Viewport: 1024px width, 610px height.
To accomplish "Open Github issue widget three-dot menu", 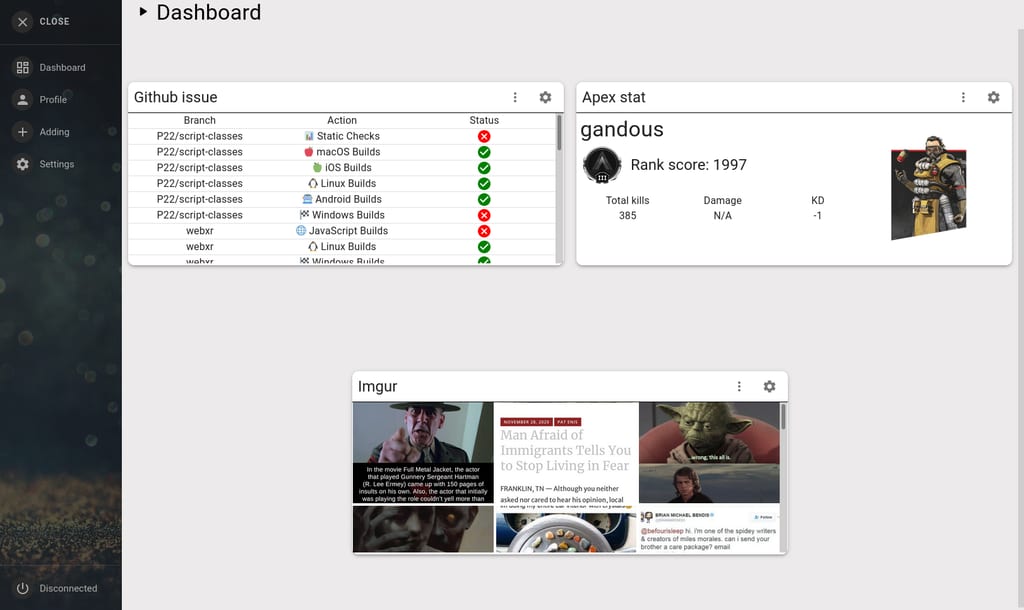I will click(x=515, y=97).
